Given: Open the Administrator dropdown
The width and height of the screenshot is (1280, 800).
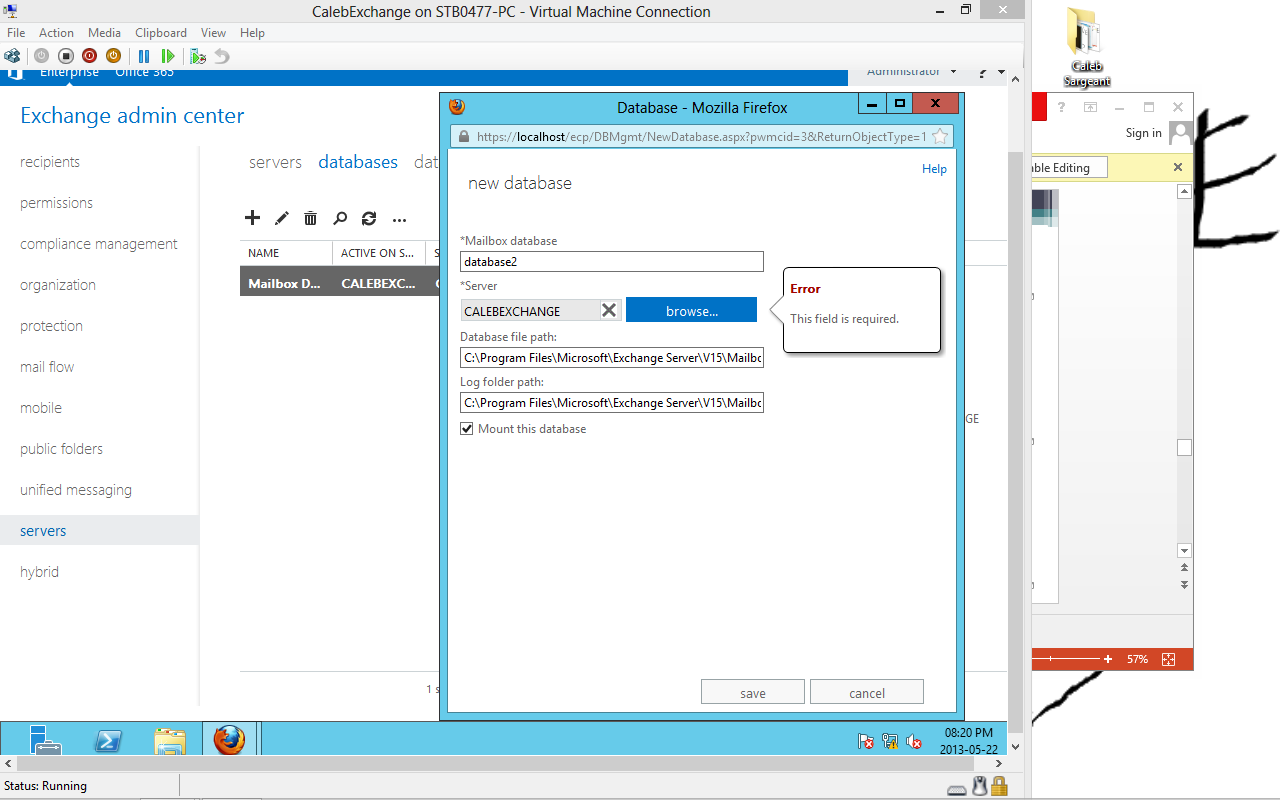Looking at the screenshot, I should click(911, 71).
